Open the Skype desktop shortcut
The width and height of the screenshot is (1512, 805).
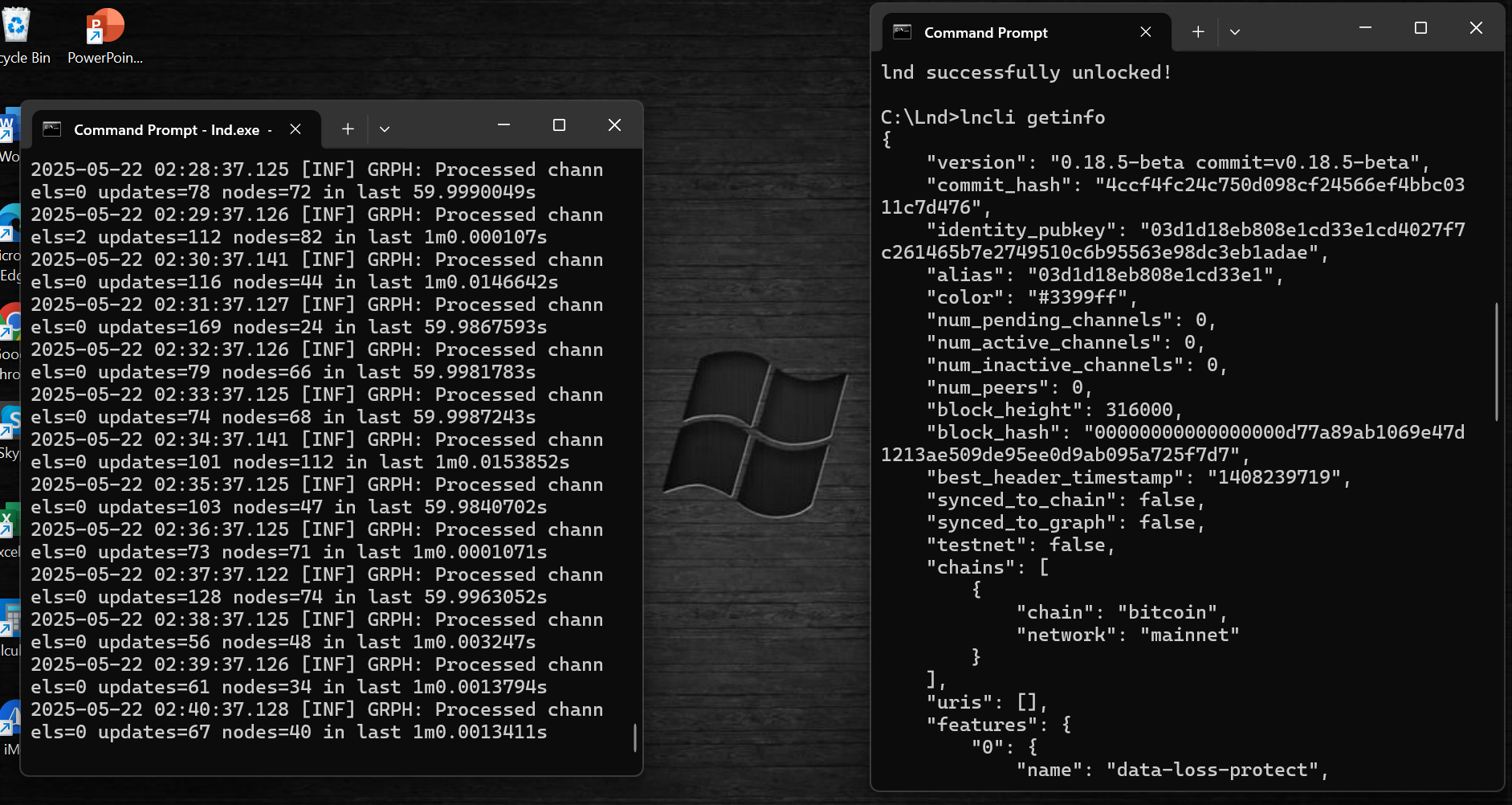click(9, 432)
